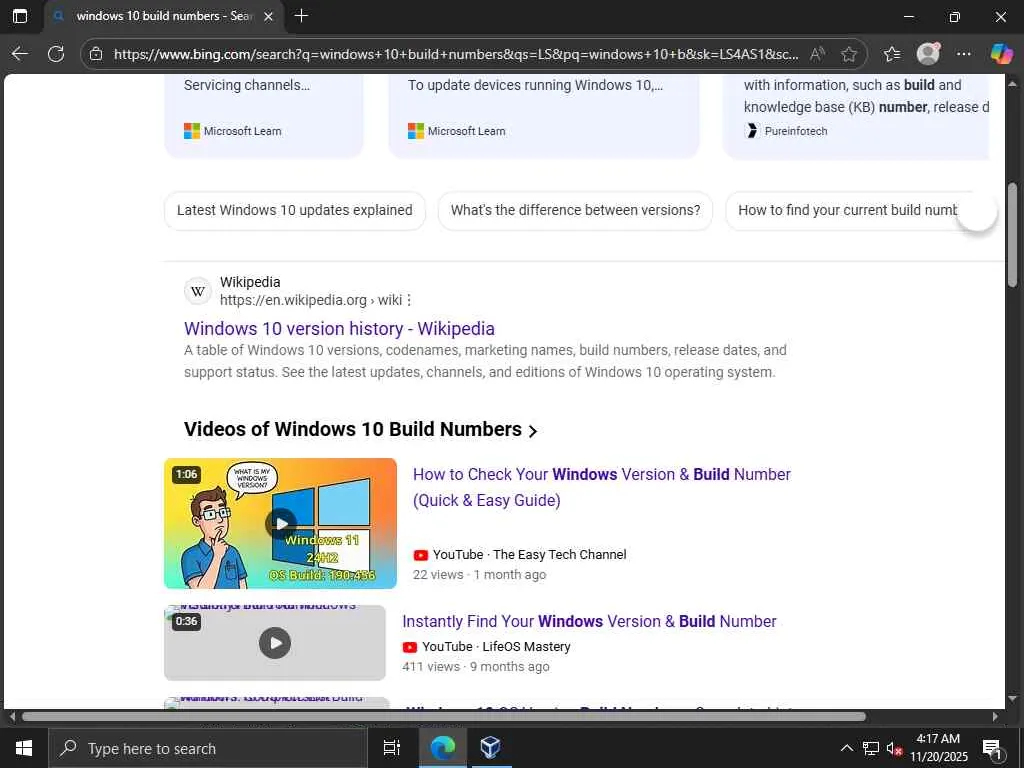The height and width of the screenshot is (768, 1024).
Task: Click the taskbar 'Type here to search' box
Action: 208,748
